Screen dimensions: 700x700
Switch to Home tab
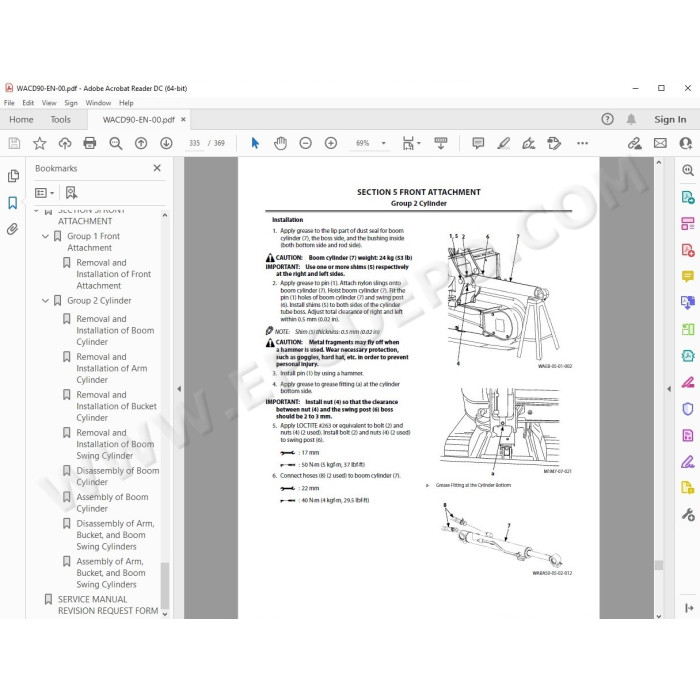(21, 120)
